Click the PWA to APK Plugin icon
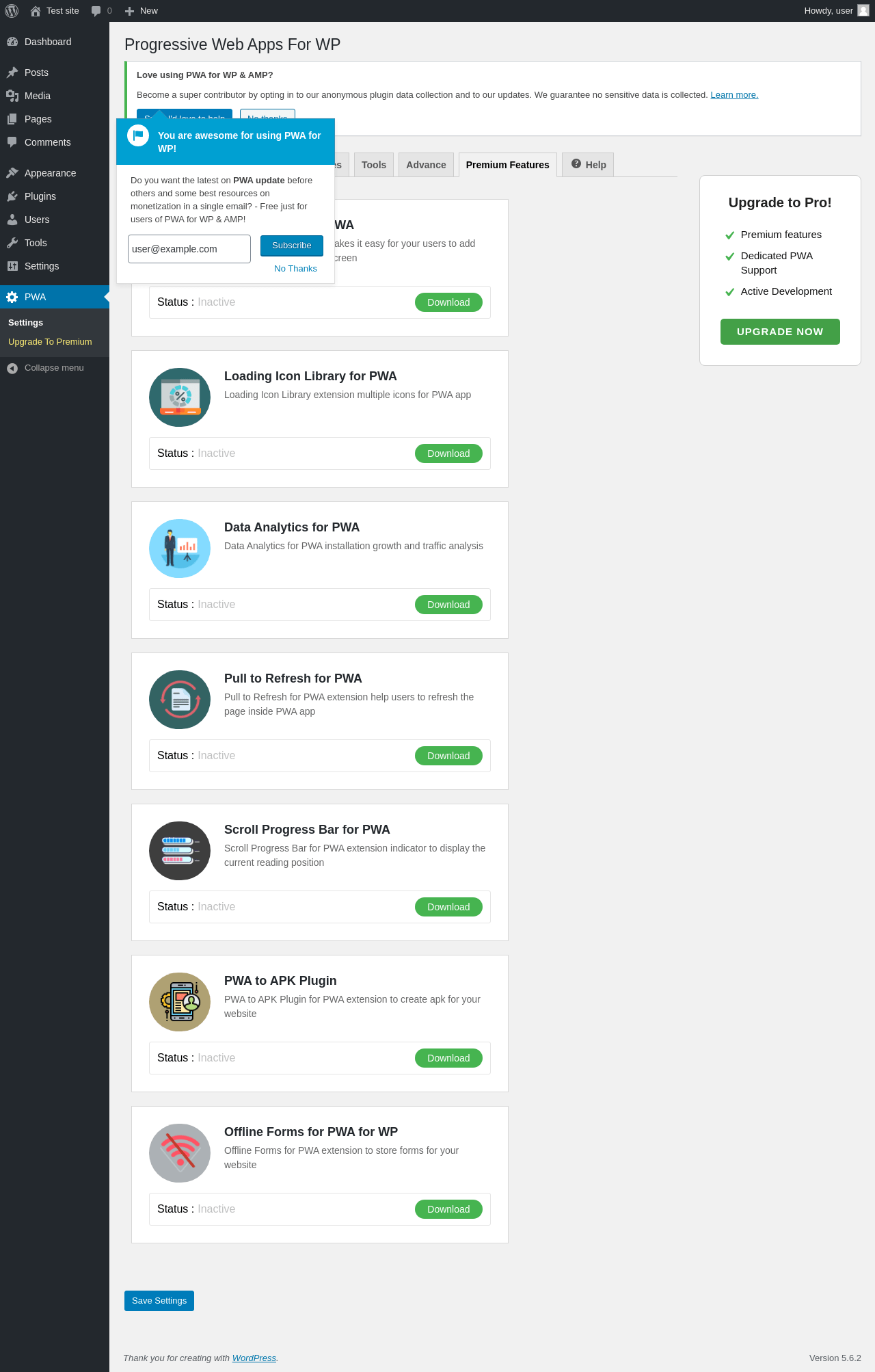875x1372 pixels. 180,1002
